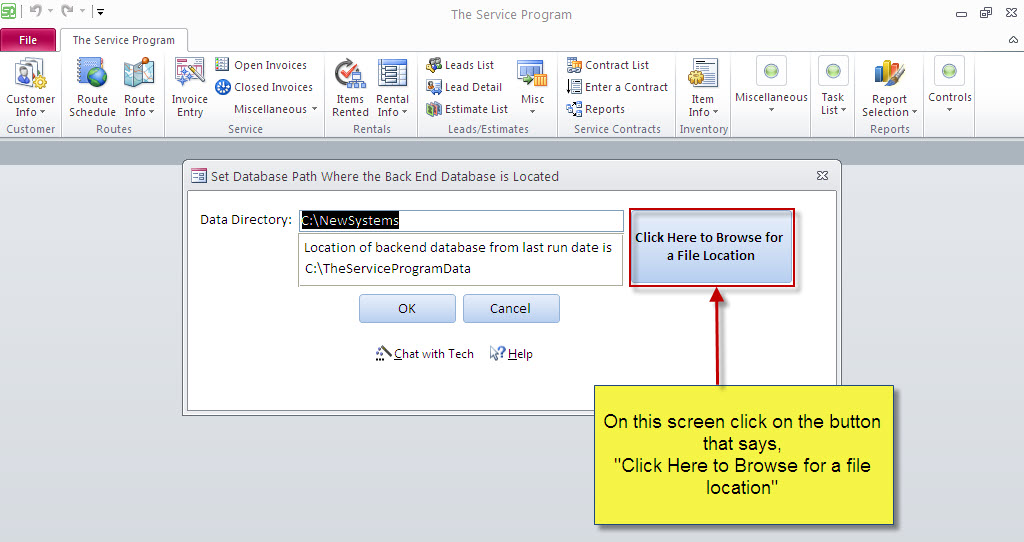Confirm with the OK button
Screen dimensions: 1024x542
click(x=407, y=308)
